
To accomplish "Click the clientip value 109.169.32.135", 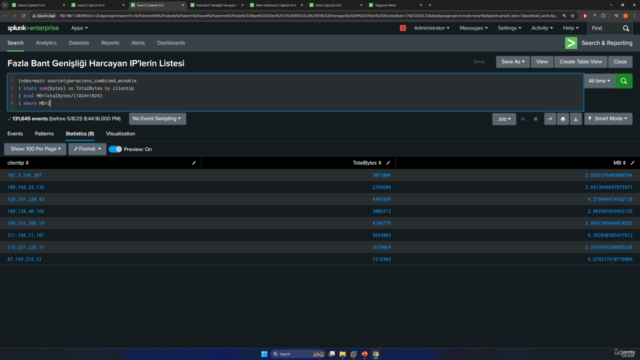I will coord(26,187).
